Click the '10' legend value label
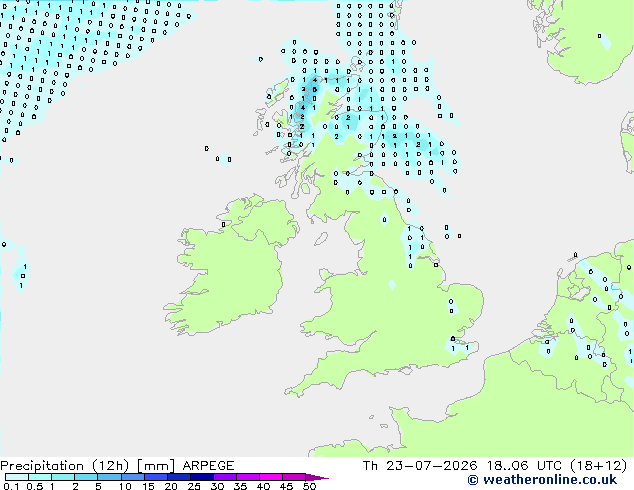 tap(125, 486)
